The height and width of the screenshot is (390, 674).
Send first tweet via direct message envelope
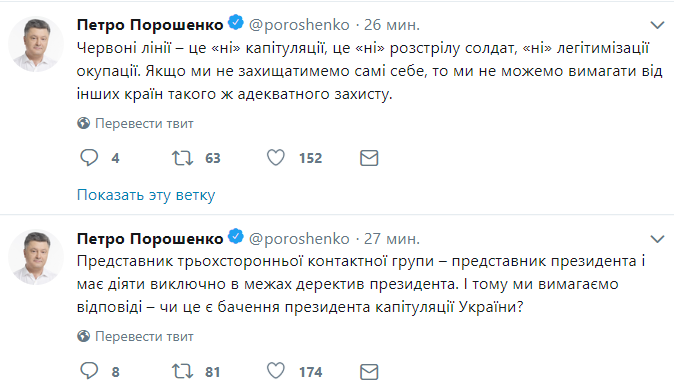coord(369,158)
